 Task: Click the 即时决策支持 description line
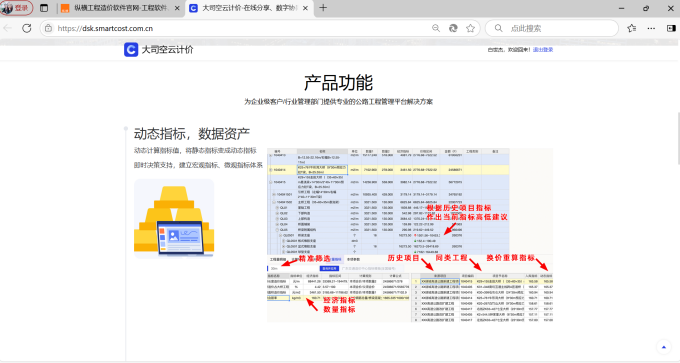[198, 165]
